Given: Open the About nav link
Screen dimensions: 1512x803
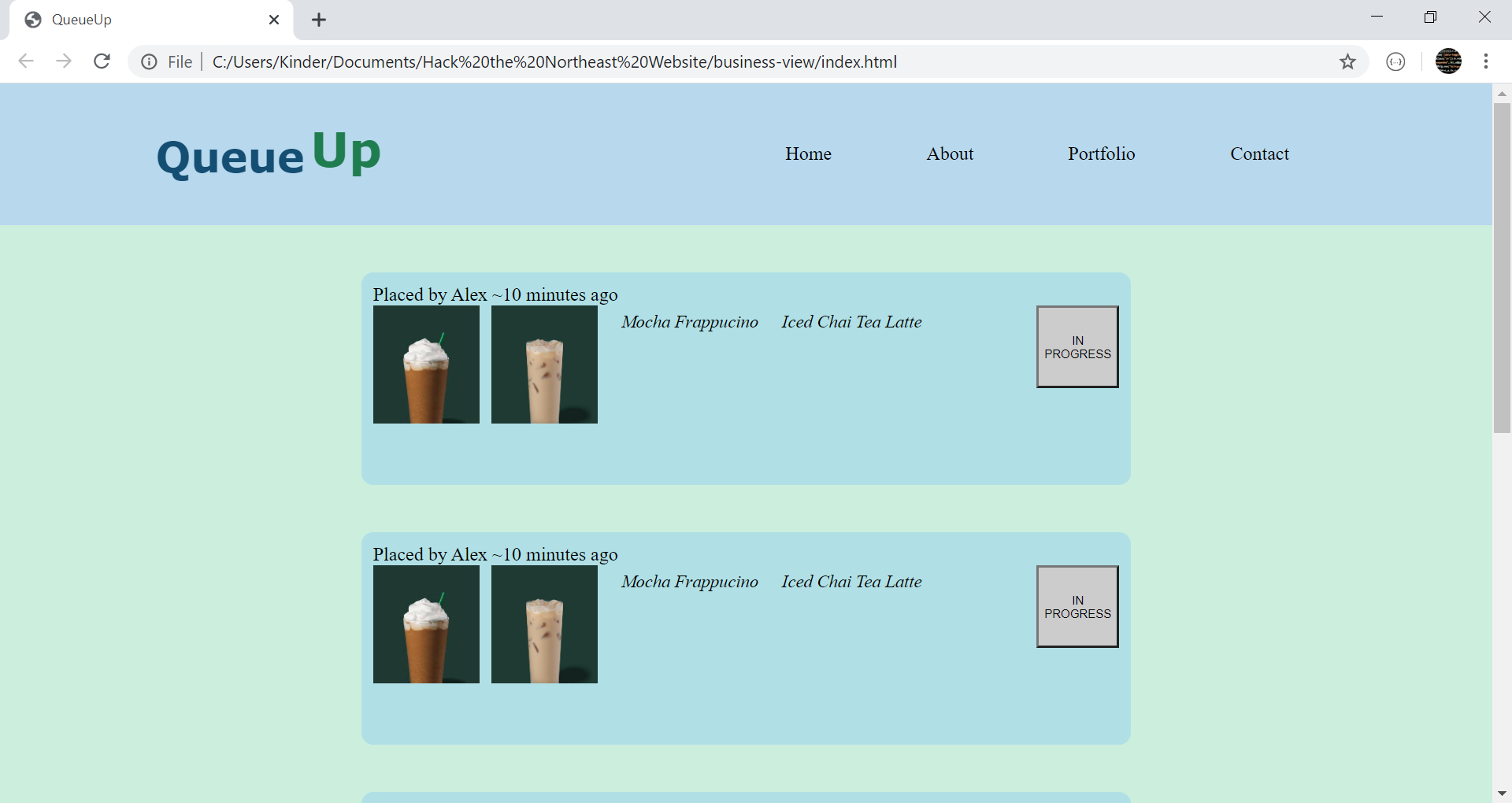Looking at the screenshot, I should point(950,154).
